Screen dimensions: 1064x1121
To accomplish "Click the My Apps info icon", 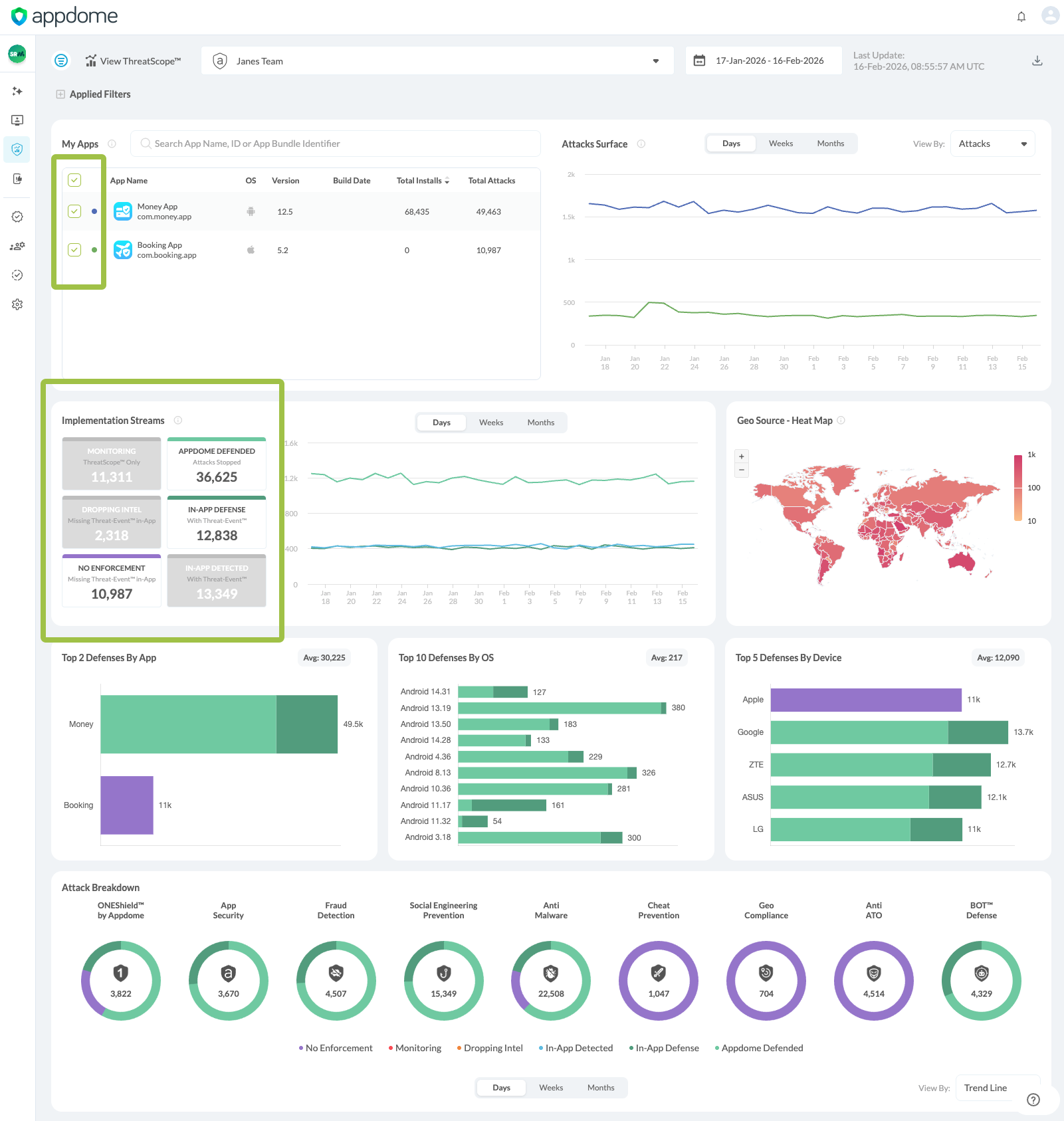I will [x=112, y=144].
